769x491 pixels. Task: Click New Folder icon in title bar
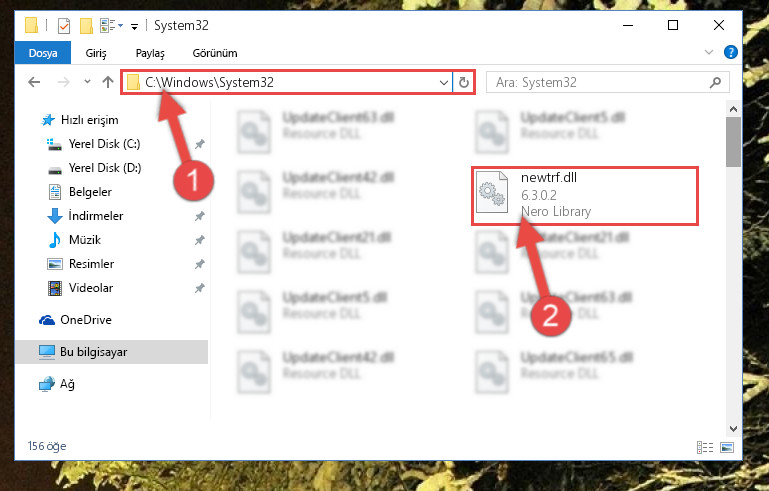(x=86, y=26)
